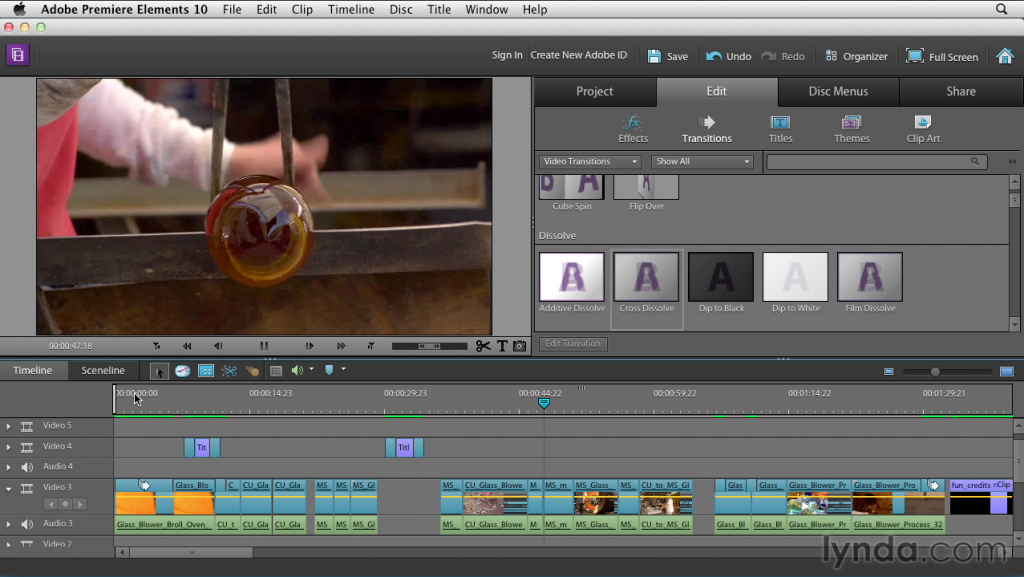The width and height of the screenshot is (1024, 577).
Task: Expand the Video 4 track
Action: click(8, 447)
